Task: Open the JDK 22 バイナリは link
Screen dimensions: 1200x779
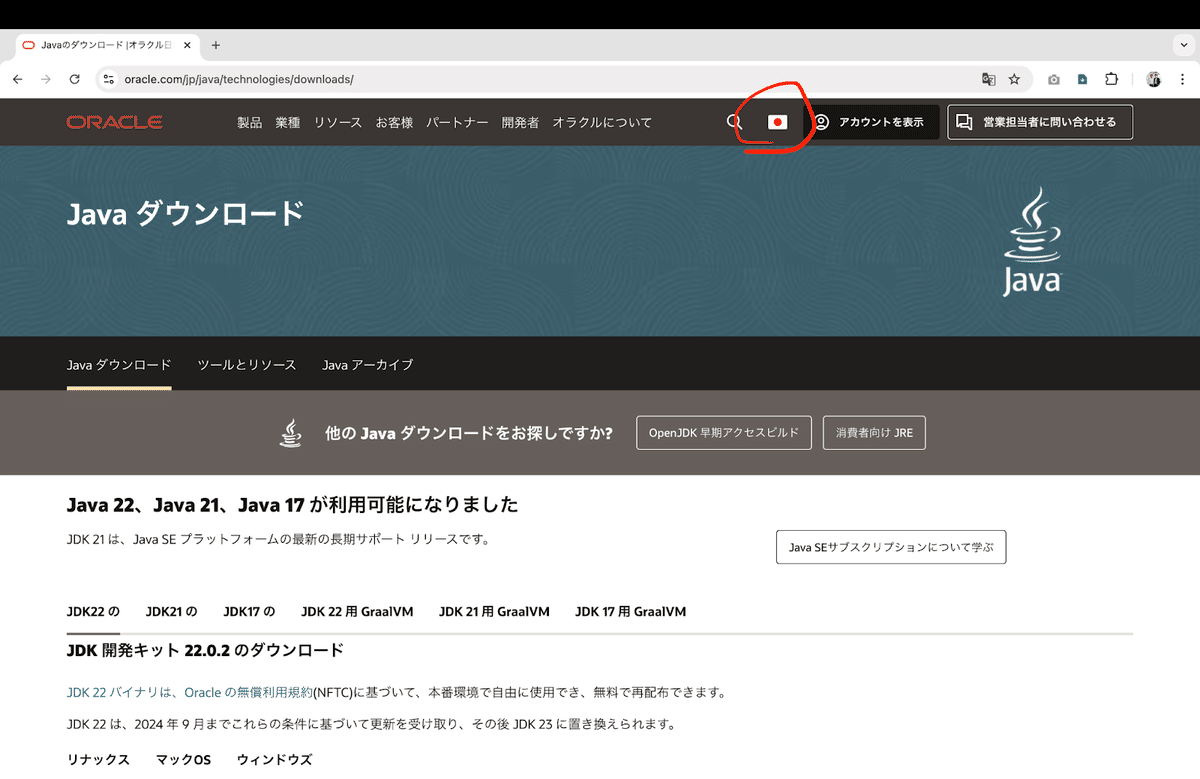Action: coord(124,692)
